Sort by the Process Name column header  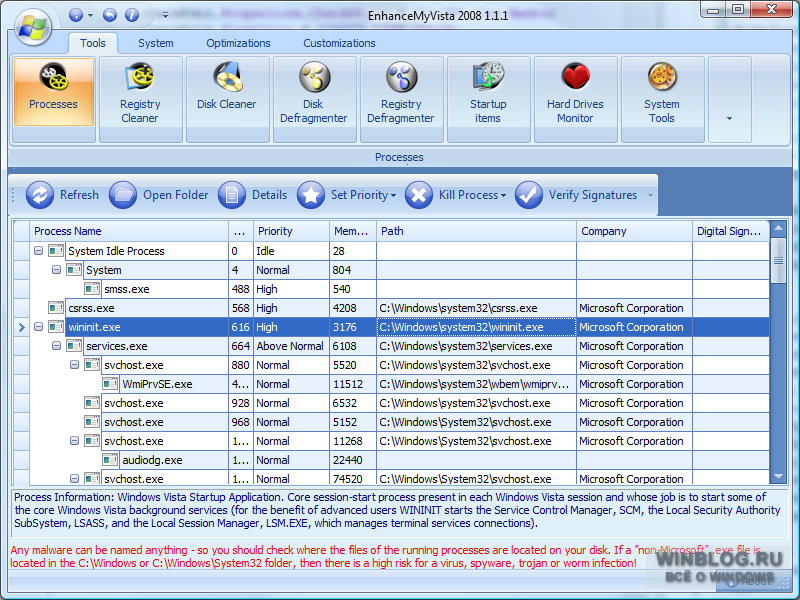(129, 231)
